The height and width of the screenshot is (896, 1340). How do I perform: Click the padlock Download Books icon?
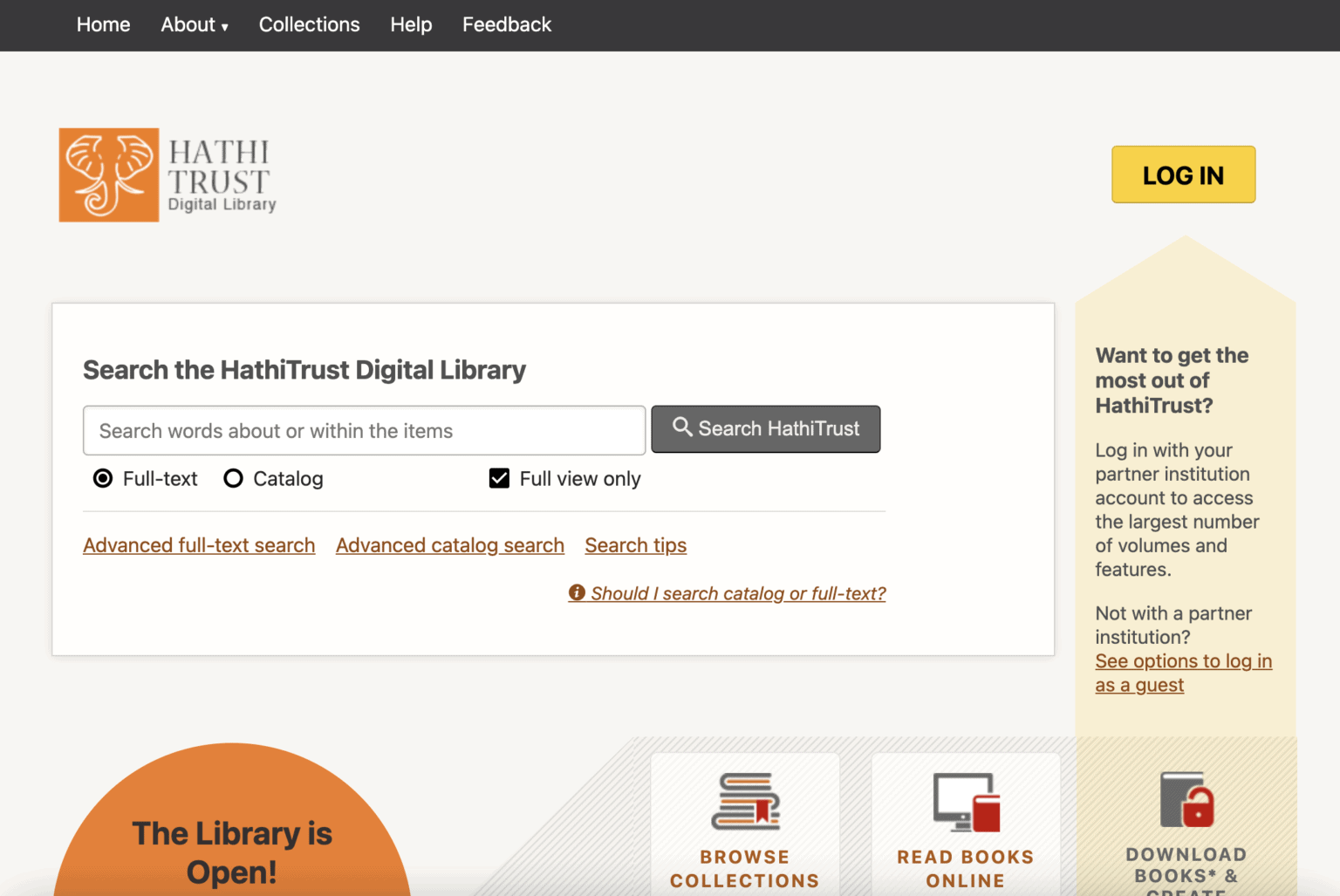1185,800
